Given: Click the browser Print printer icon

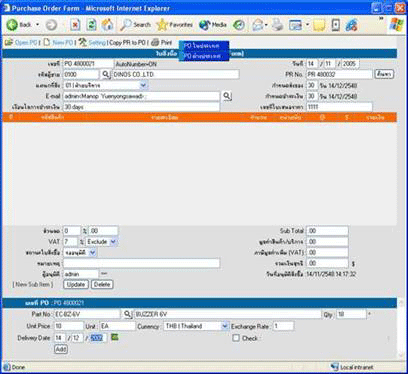Looking at the screenshot, I should pos(277,25).
